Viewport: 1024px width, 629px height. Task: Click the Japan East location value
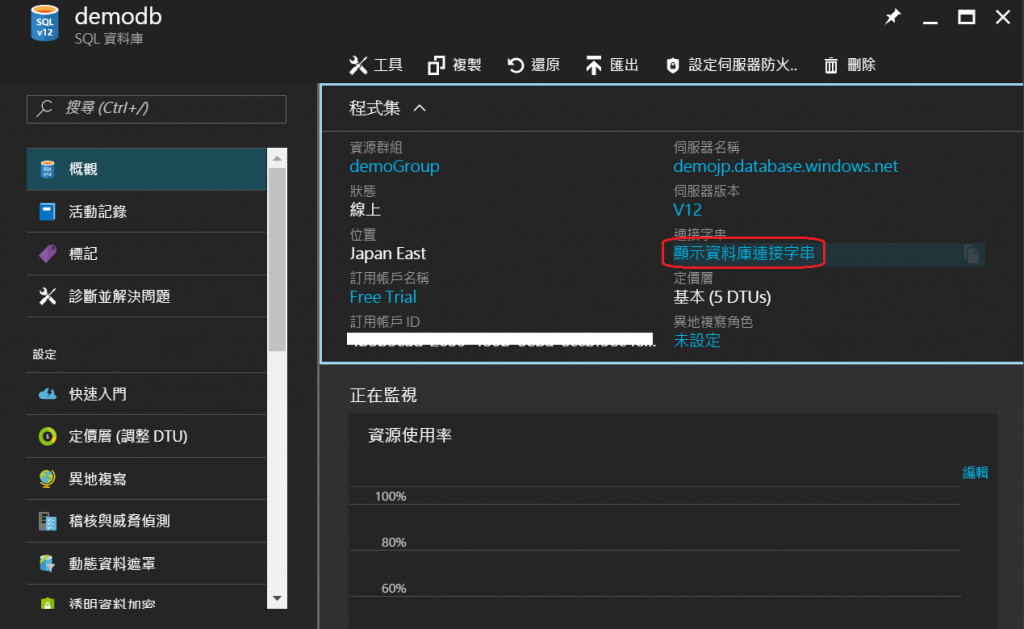[388, 253]
